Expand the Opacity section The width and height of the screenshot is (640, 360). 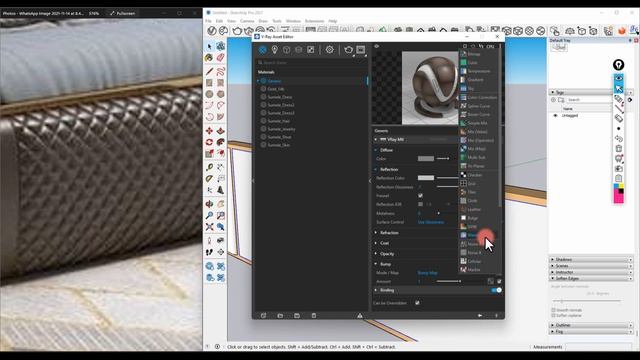376,254
